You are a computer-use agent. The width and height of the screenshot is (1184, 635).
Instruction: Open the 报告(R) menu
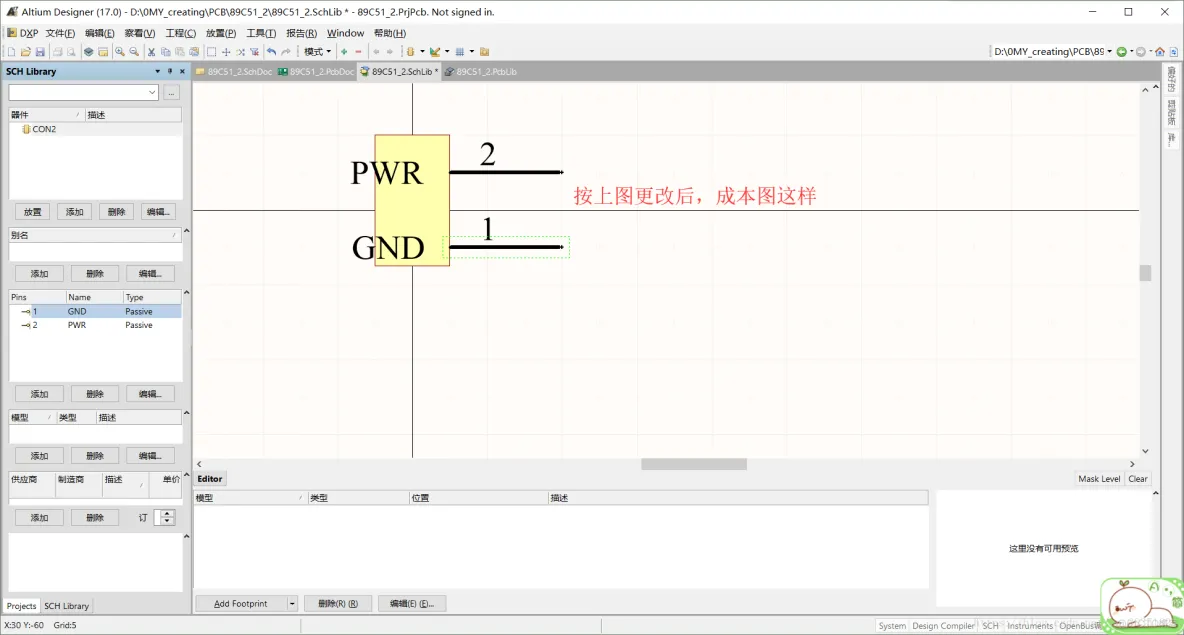(301, 33)
